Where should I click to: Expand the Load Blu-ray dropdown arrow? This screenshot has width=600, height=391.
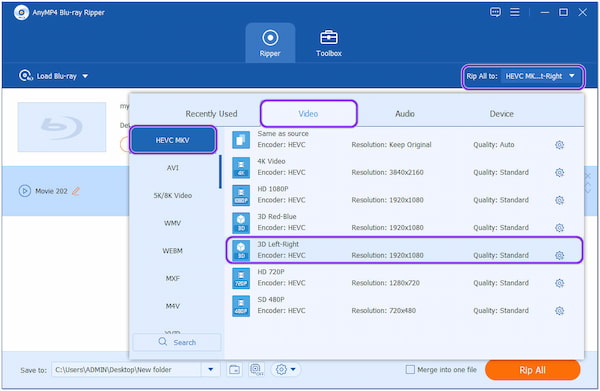point(85,76)
